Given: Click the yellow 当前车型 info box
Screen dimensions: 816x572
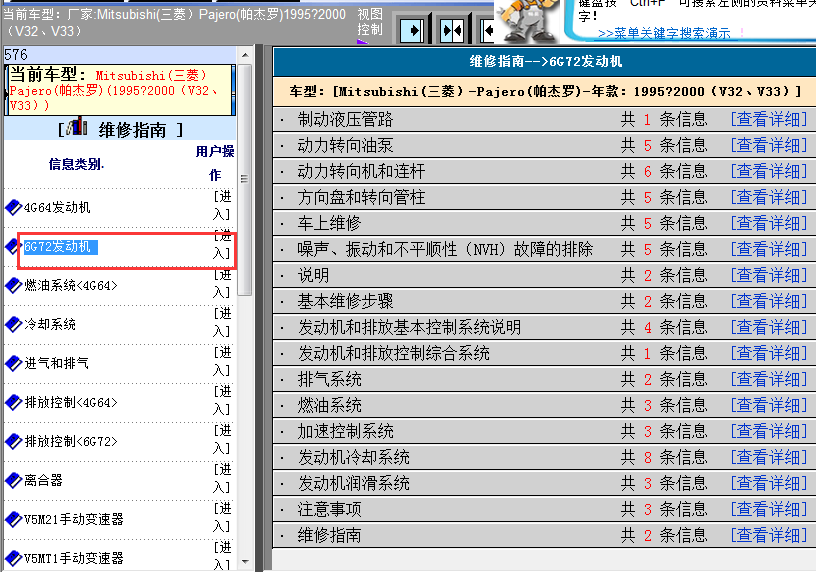Looking at the screenshot, I should [x=119, y=90].
